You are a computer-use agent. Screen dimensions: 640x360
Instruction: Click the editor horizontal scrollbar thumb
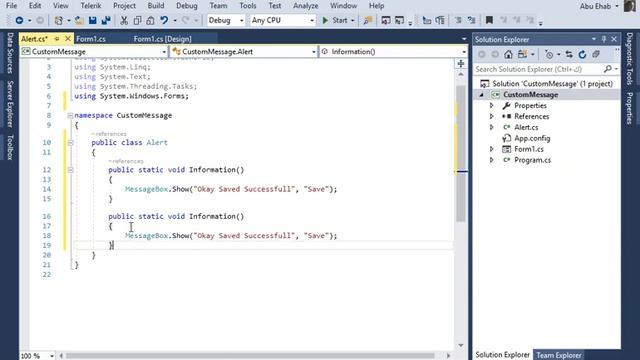[x=250, y=356]
